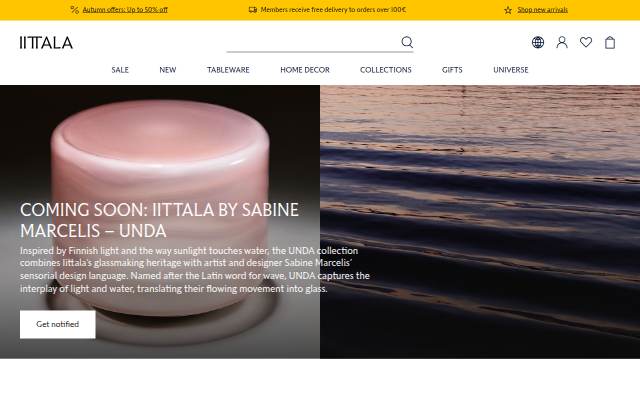640x400 pixels.
Task: Click the Get notified button
Action: pos(58,324)
